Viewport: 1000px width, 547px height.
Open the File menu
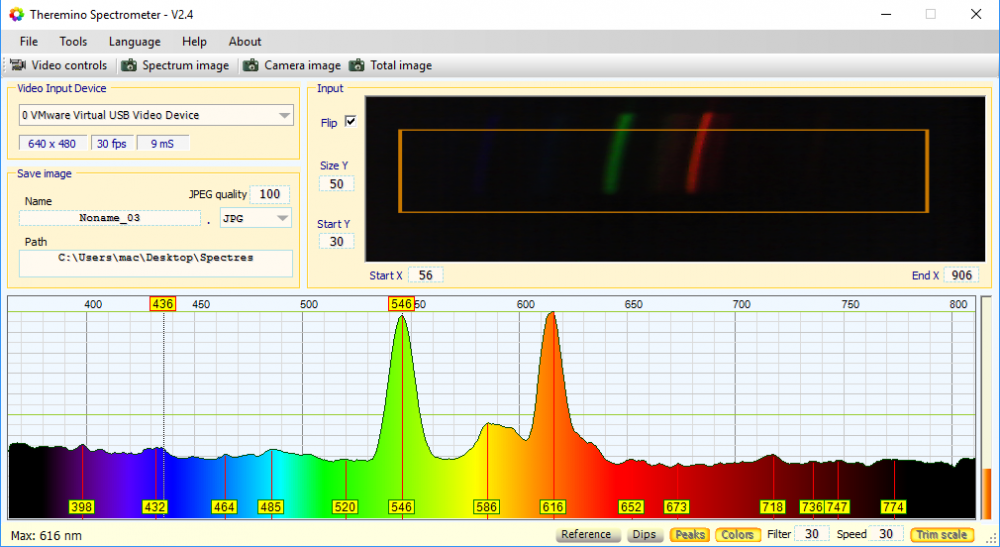pos(29,41)
